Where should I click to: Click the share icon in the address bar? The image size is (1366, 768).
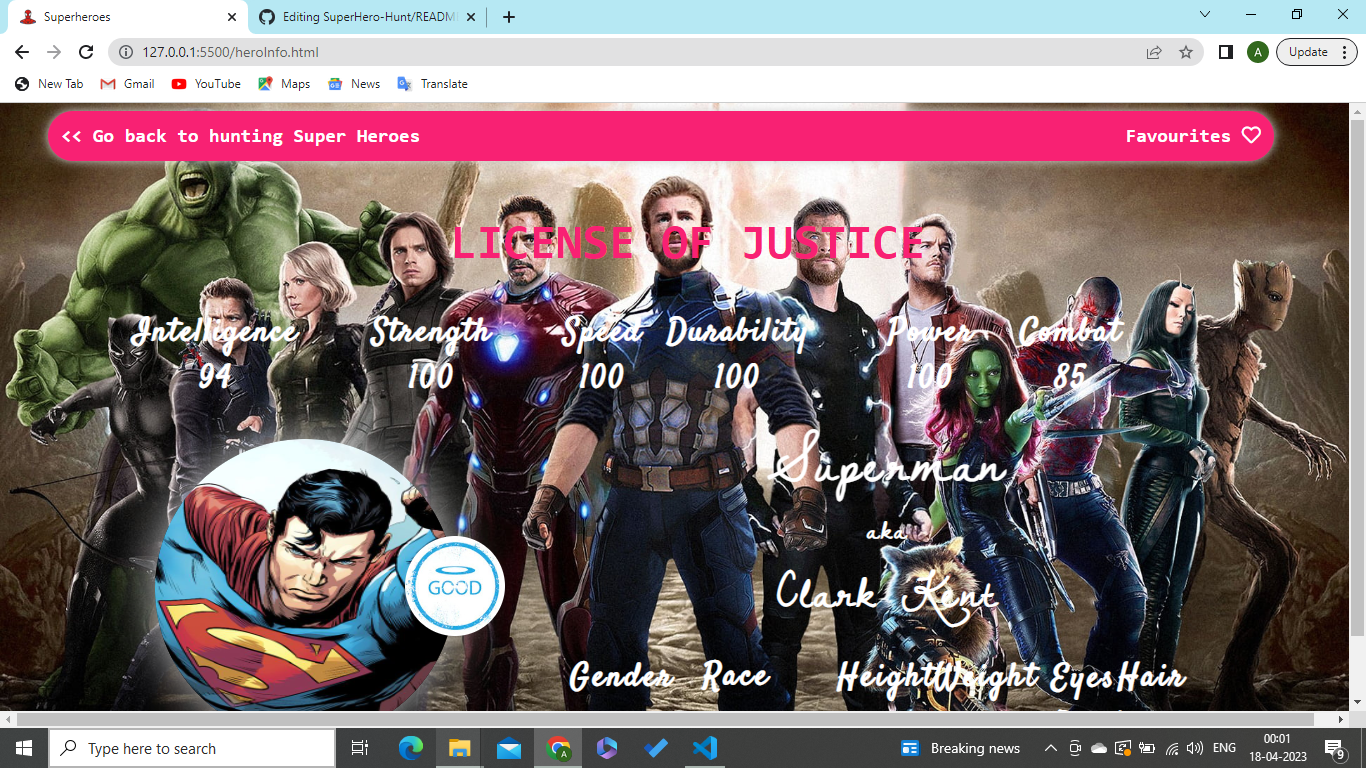pos(1154,51)
